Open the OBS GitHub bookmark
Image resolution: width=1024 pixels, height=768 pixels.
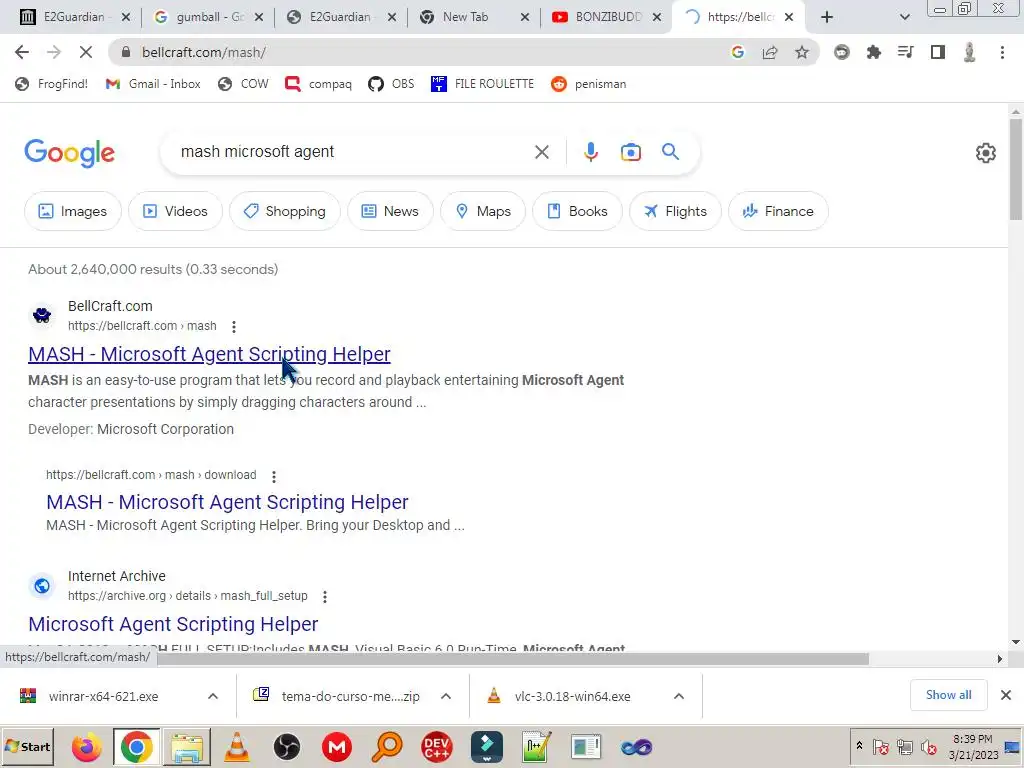click(x=391, y=84)
